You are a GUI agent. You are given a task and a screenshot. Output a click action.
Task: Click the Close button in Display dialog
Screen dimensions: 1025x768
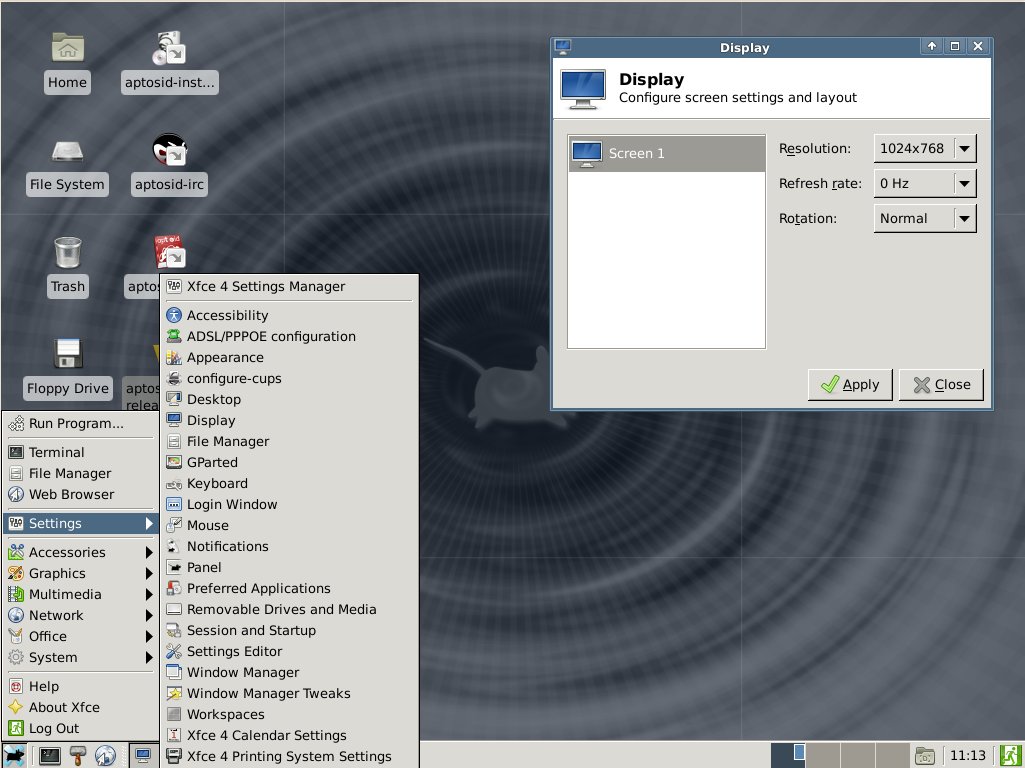[941, 384]
